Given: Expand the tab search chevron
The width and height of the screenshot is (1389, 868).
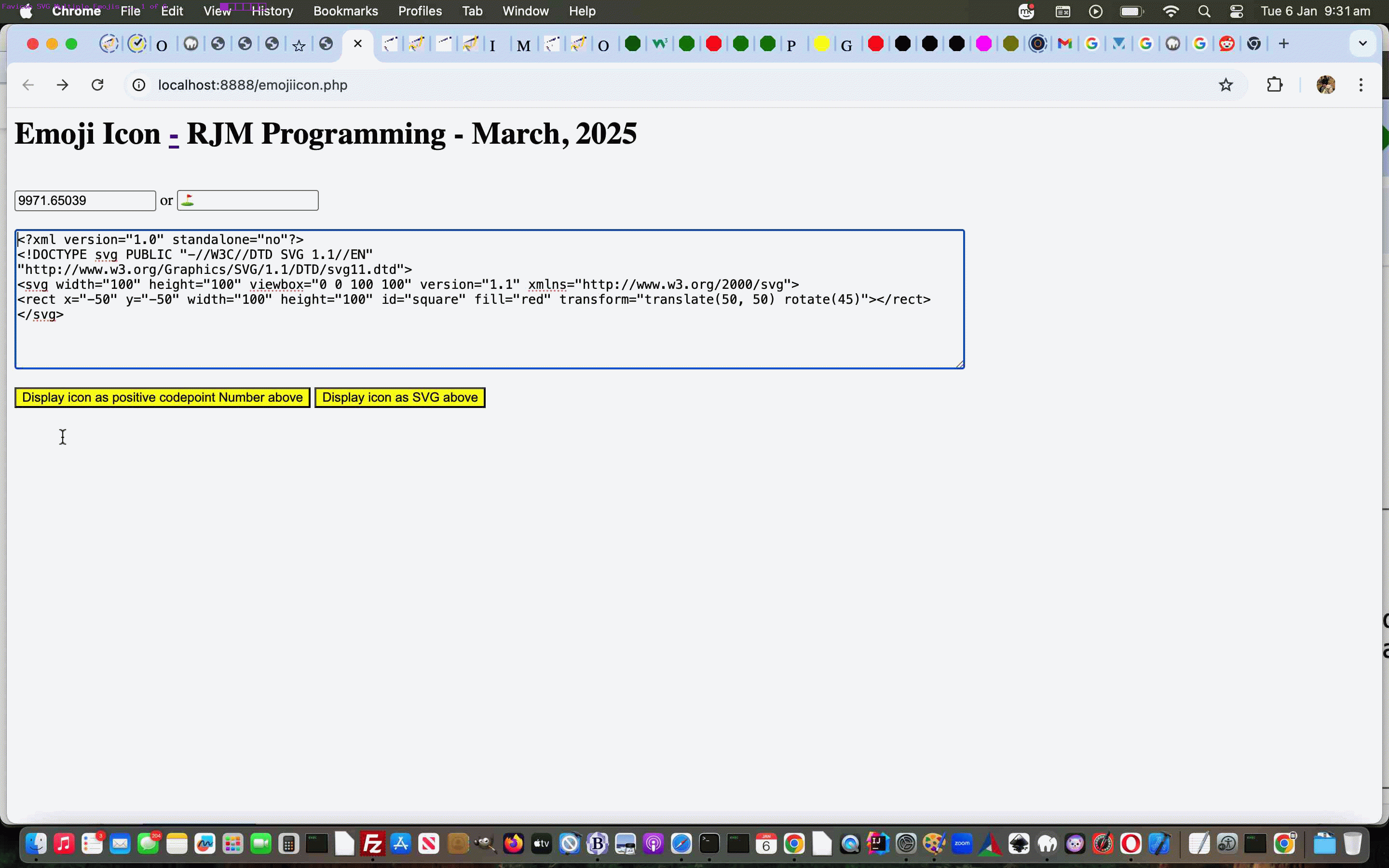Looking at the screenshot, I should click(1362, 43).
